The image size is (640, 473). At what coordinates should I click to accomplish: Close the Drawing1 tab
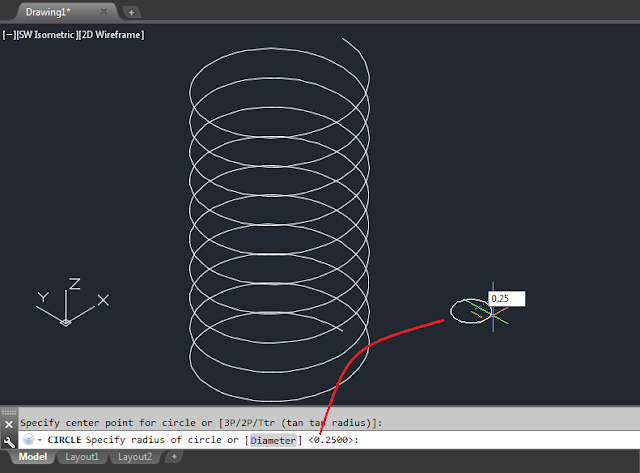coord(104,11)
